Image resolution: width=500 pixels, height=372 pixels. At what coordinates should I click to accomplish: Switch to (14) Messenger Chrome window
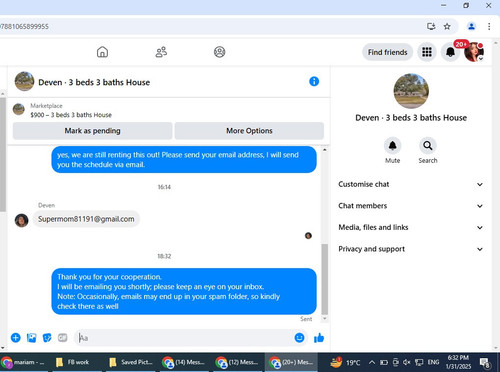(184, 362)
